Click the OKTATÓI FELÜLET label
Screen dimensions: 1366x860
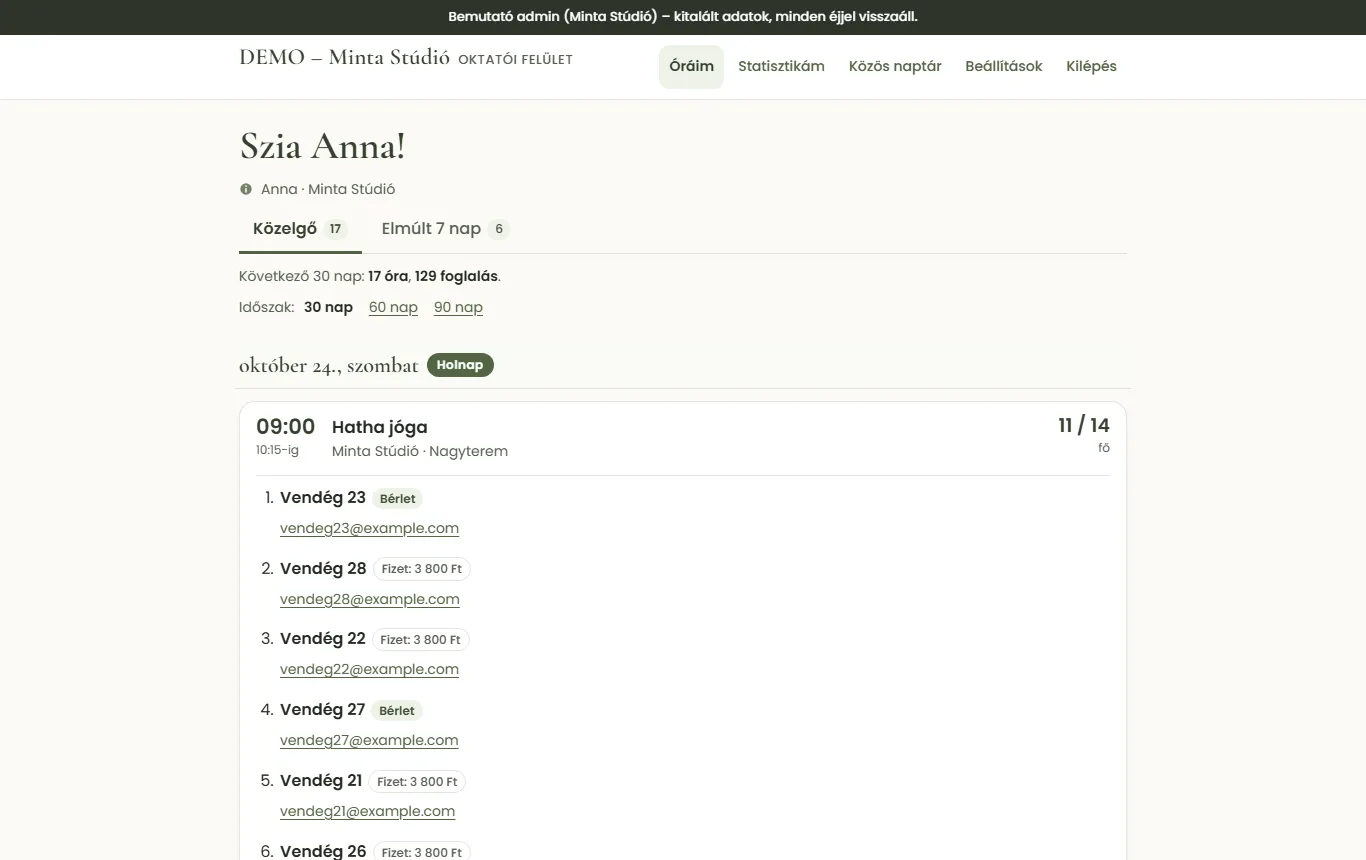(x=515, y=60)
